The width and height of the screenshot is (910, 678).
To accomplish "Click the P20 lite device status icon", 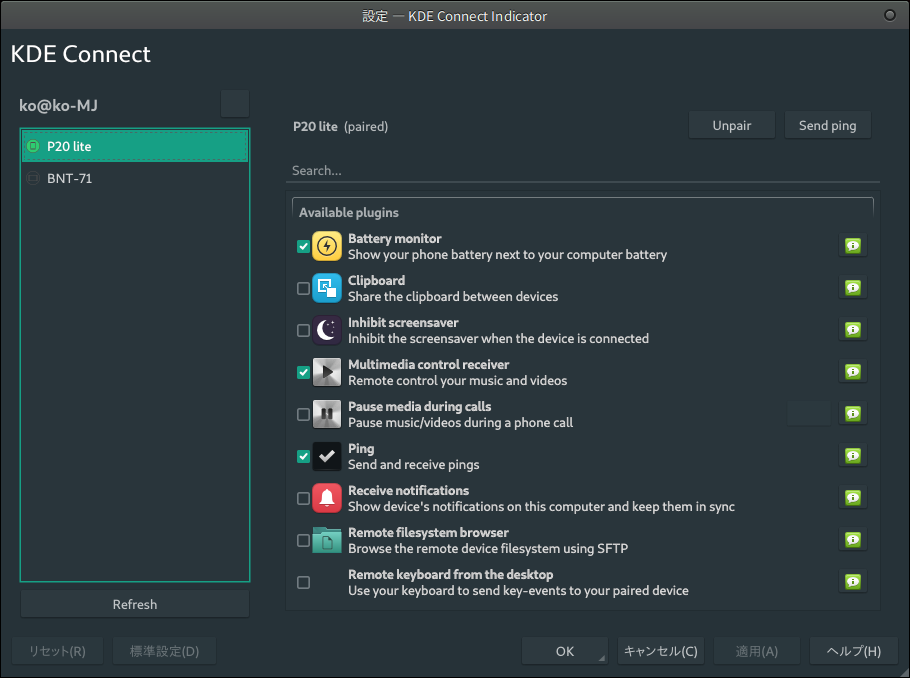I will click(33, 146).
